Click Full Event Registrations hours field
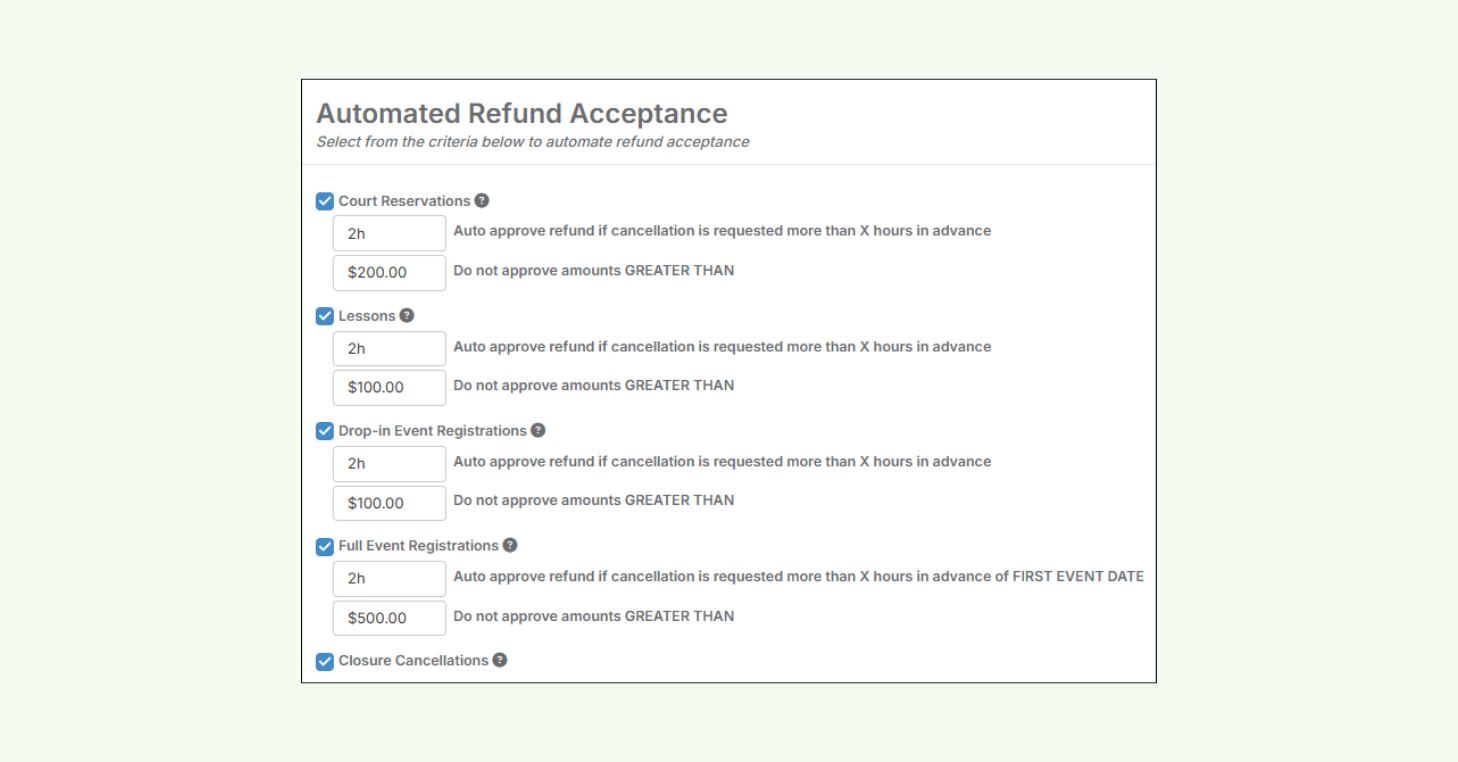The image size is (1458, 762). (389, 578)
